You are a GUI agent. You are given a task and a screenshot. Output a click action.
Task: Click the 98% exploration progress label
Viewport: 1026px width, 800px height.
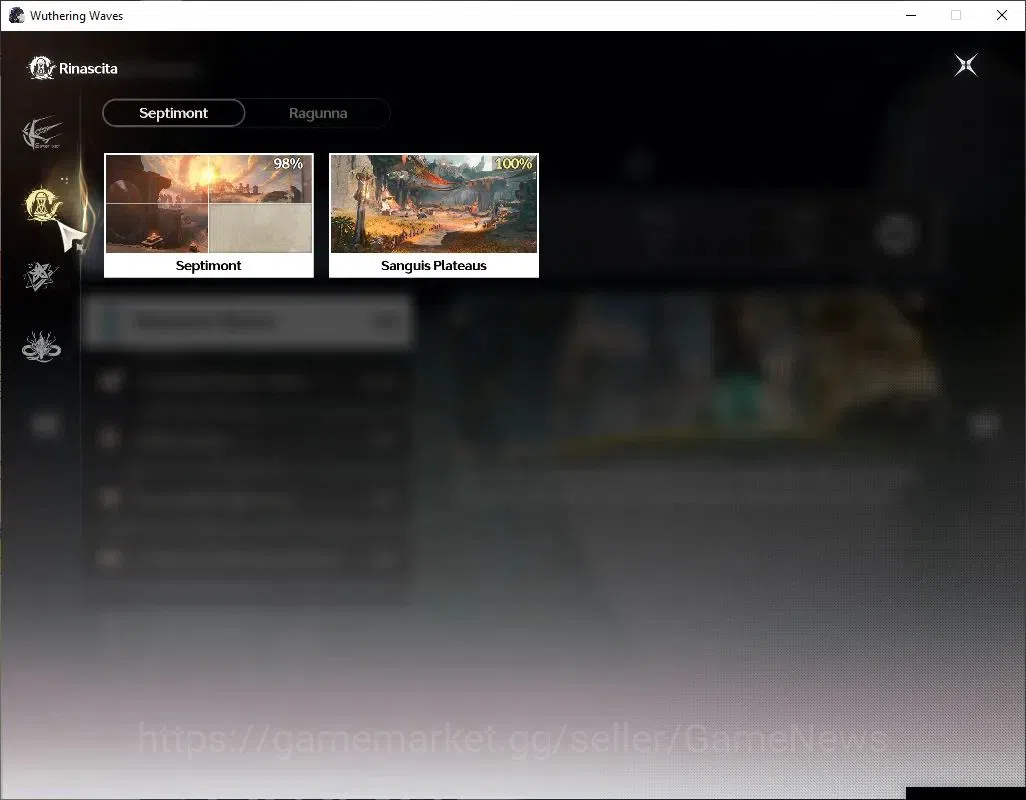pyautogui.click(x=288, y=164)
